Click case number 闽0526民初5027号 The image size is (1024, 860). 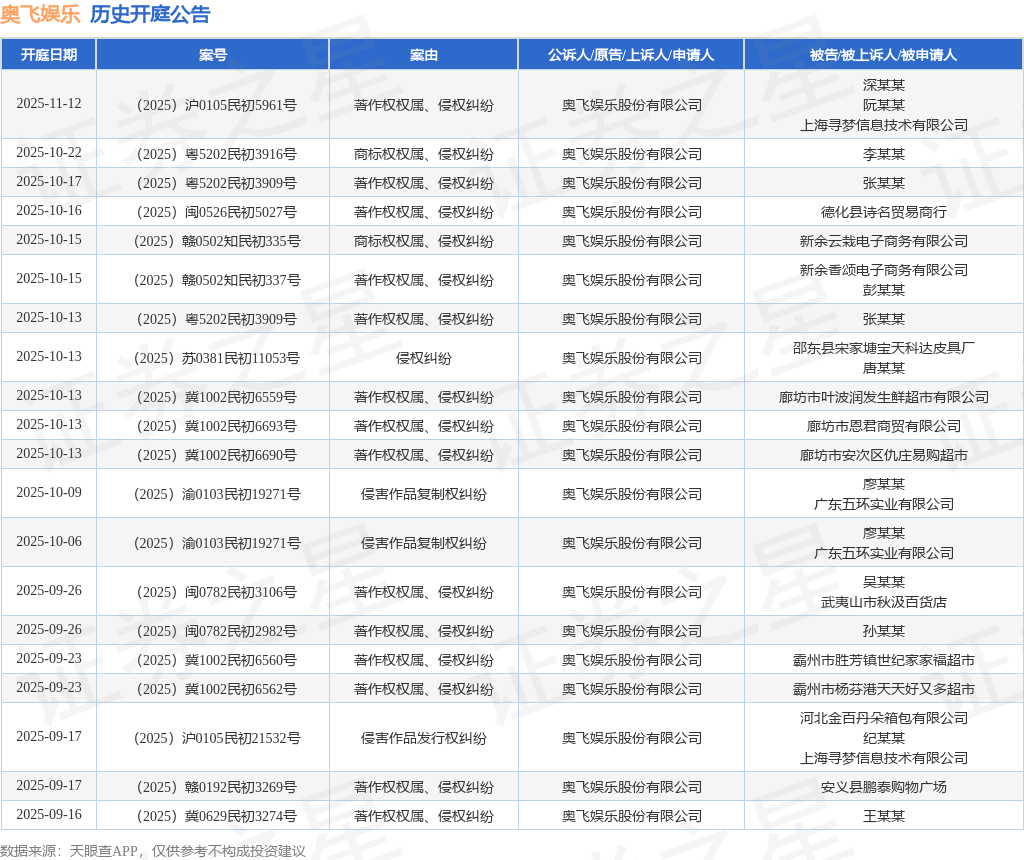[x=217, y=212]
